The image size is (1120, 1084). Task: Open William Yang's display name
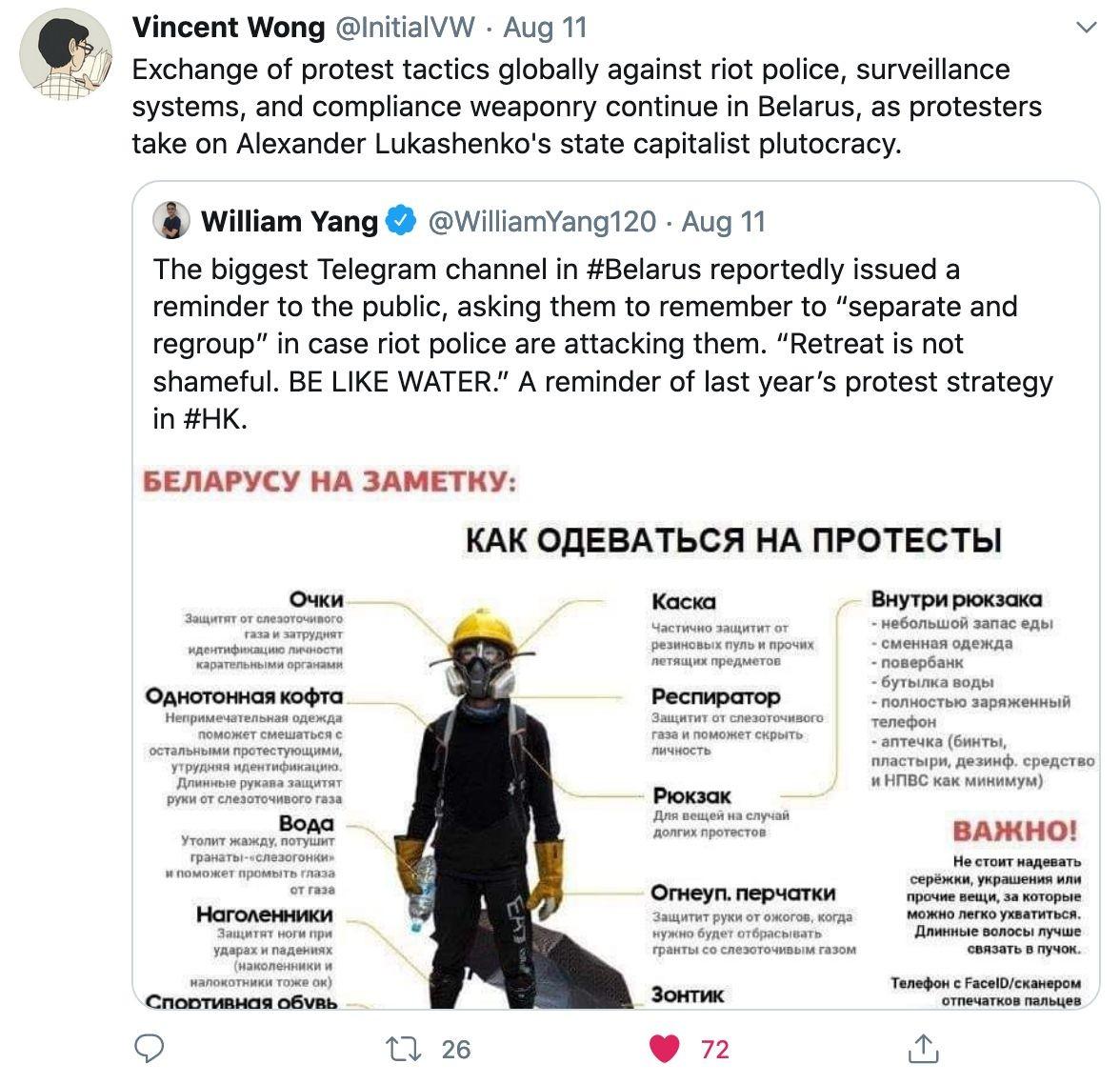click(290, 222)
